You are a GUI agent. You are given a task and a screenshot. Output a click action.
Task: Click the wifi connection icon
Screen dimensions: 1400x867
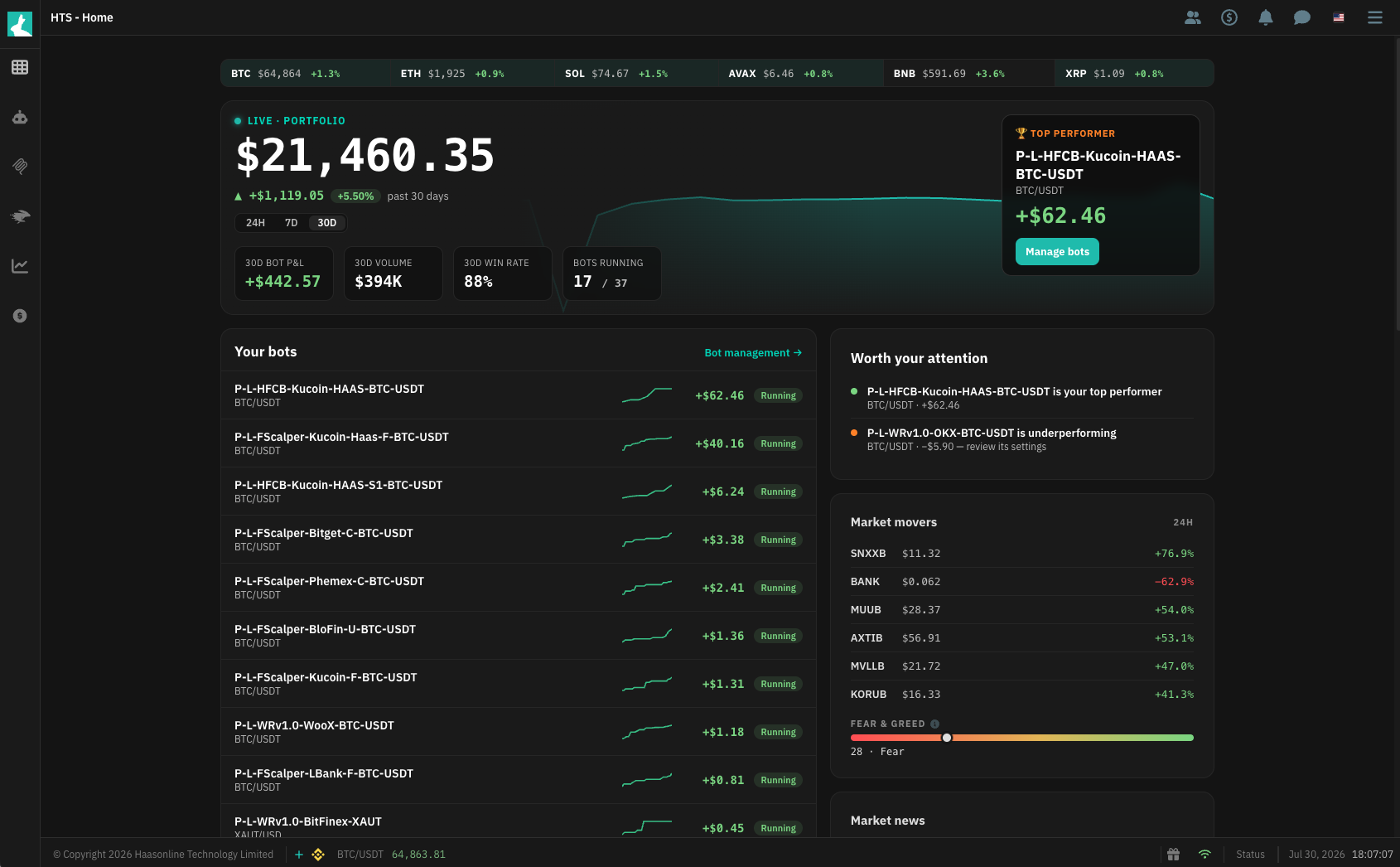1204,855
